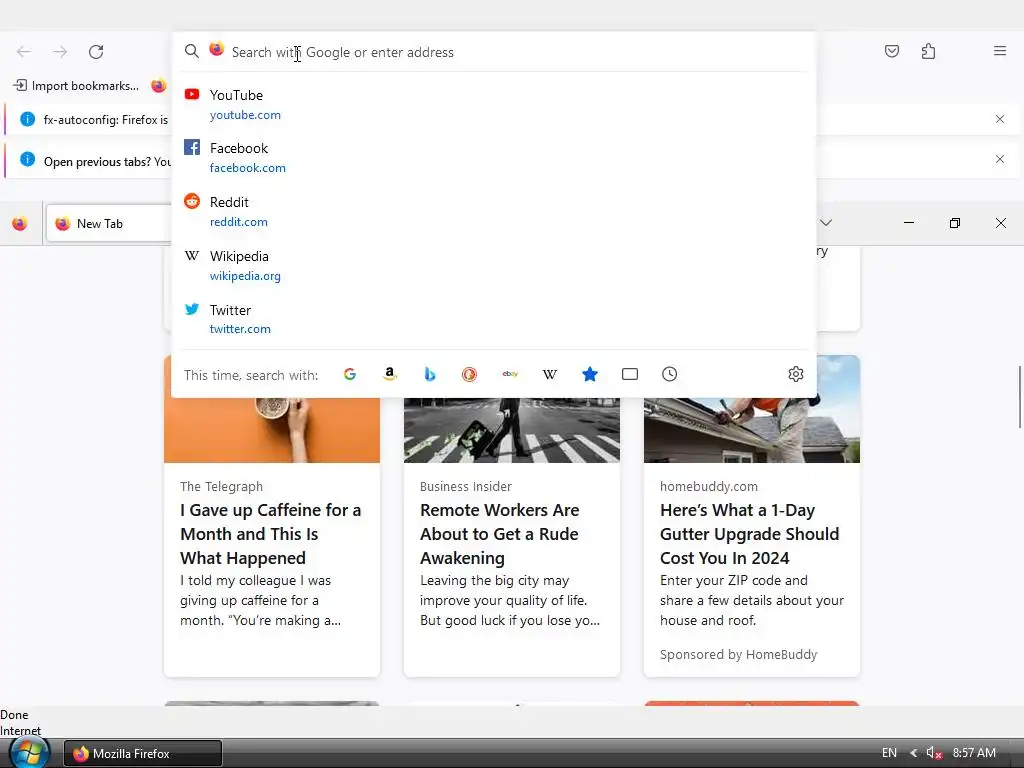
Task: Search bookmarks using the star icon
Action: point(590,374)
